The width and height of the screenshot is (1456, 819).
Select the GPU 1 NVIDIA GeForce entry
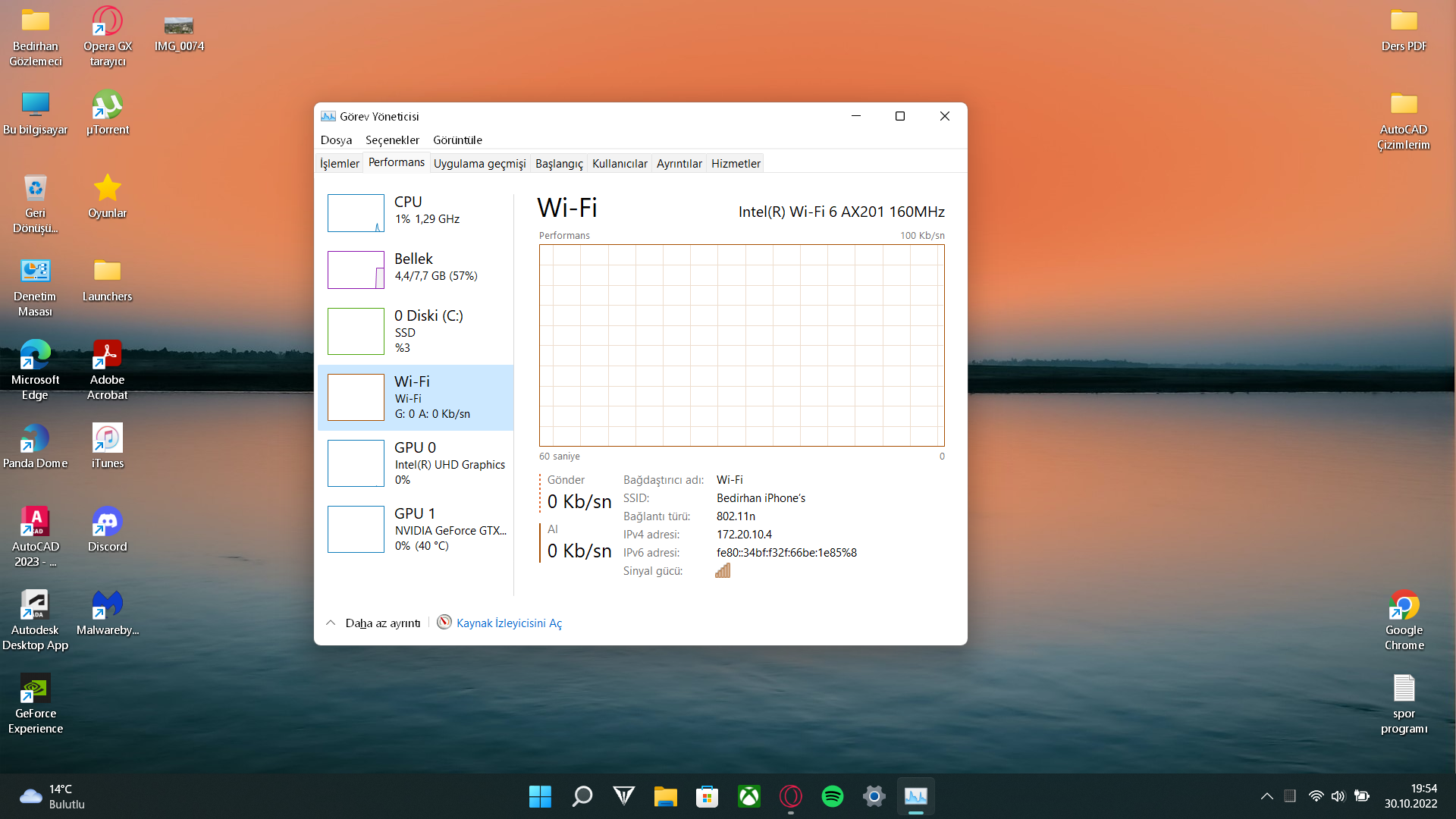click(x=416, y=529)
